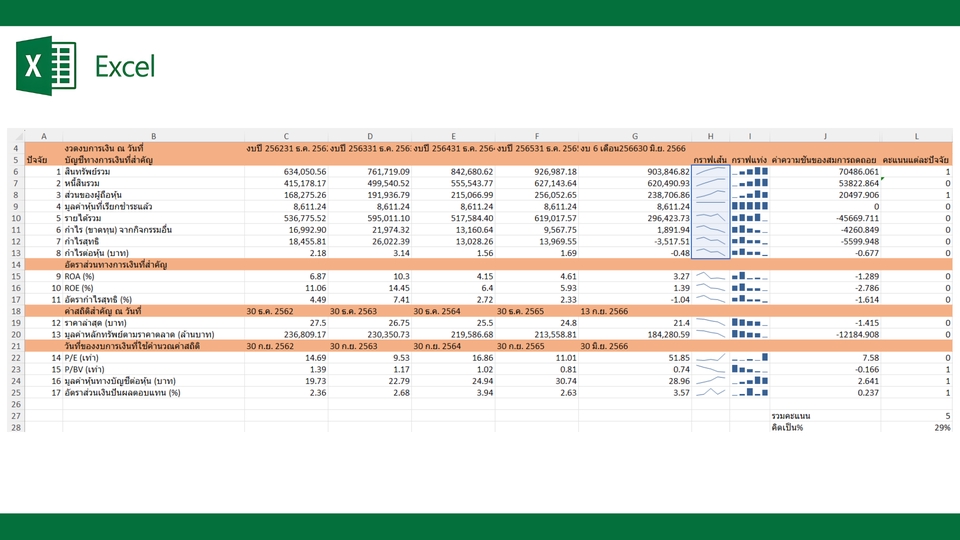Image resolution: width=960 pixels, height=540 pixels.
Task: Click the bar sparkline in the P/BV row
Action: pos(749,369)
